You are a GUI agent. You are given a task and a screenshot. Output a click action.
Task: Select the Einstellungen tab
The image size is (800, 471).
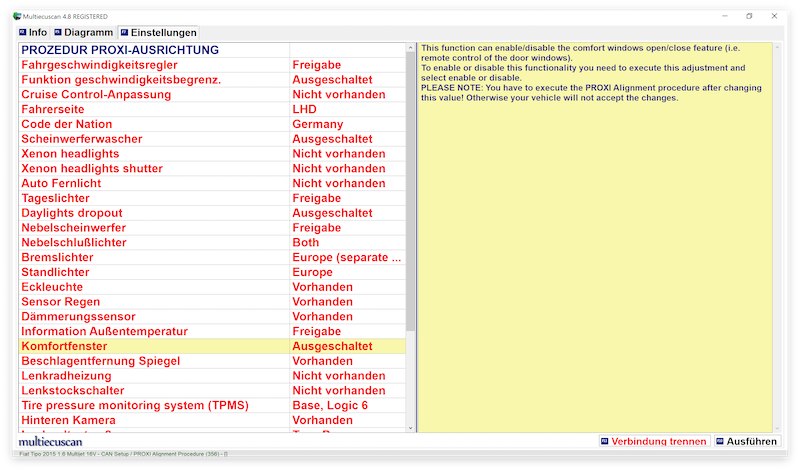pyautogui.click(x=157, y=33)
